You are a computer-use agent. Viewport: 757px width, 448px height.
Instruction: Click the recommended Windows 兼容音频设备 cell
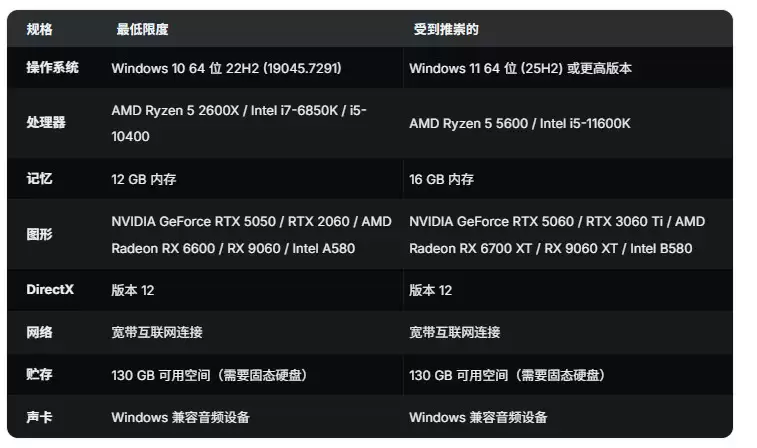[478, 417]
